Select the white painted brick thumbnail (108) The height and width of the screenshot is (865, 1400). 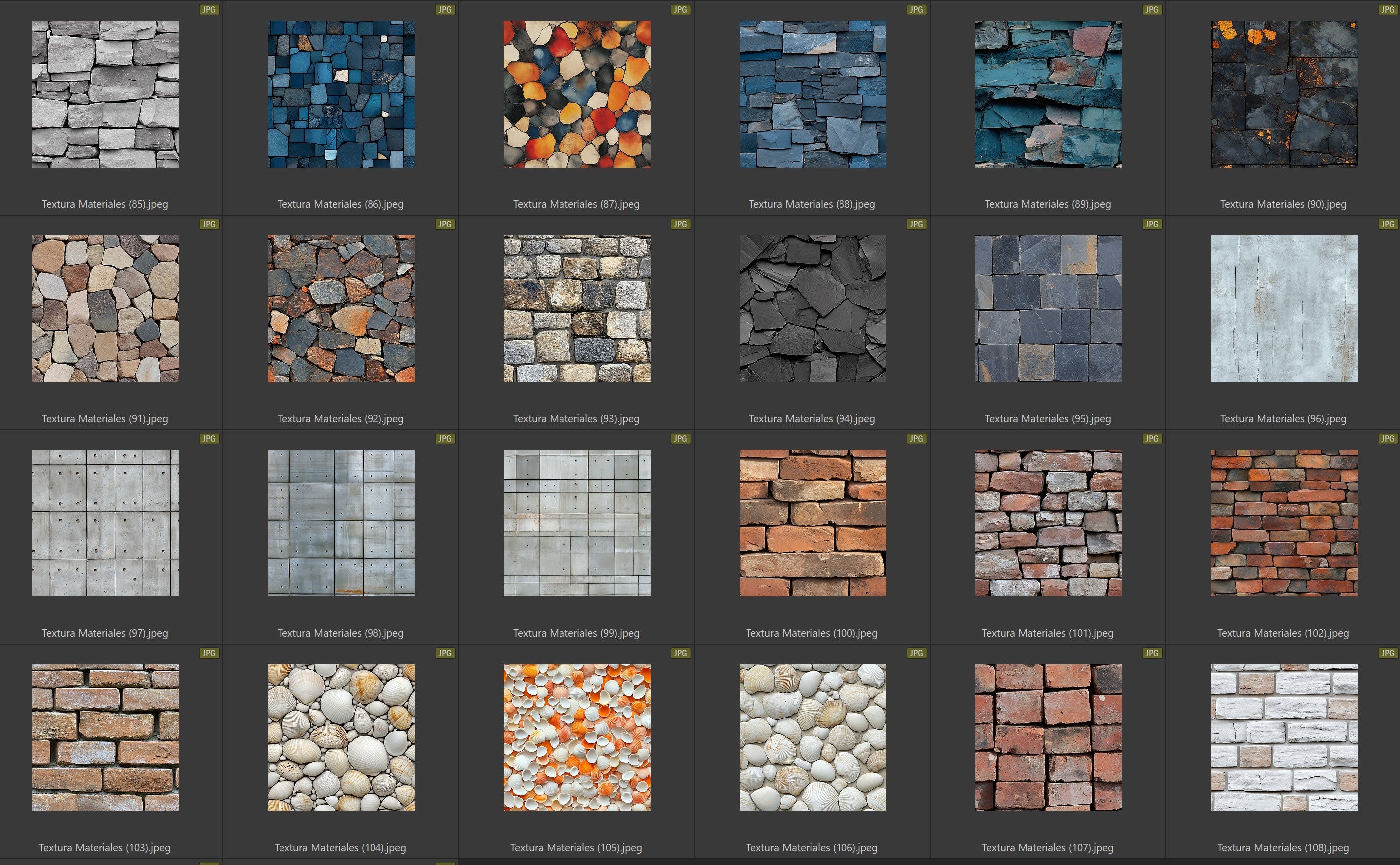coord(1283,737)
